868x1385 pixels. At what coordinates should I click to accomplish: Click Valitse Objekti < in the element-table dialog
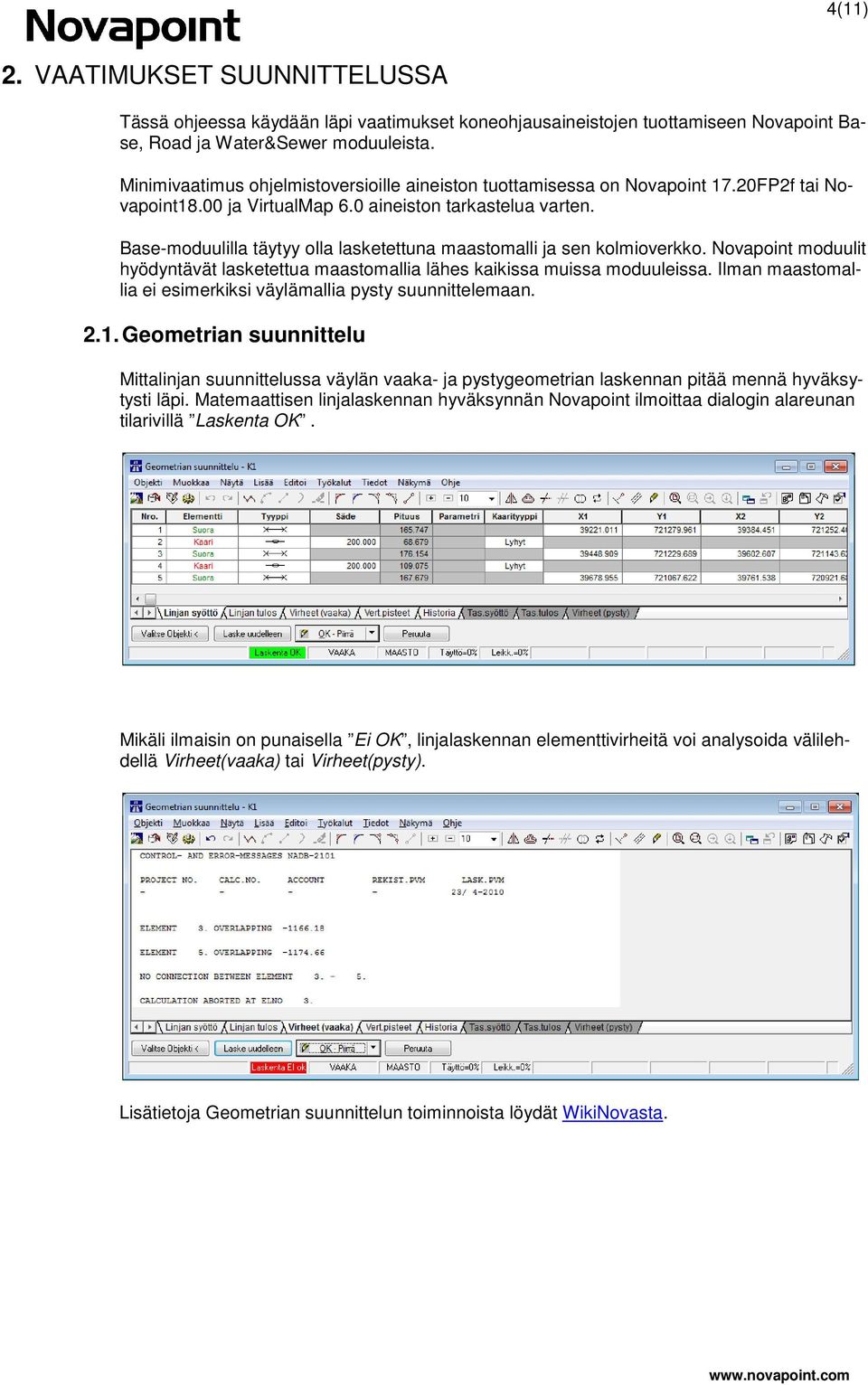[x=170, y=634]
